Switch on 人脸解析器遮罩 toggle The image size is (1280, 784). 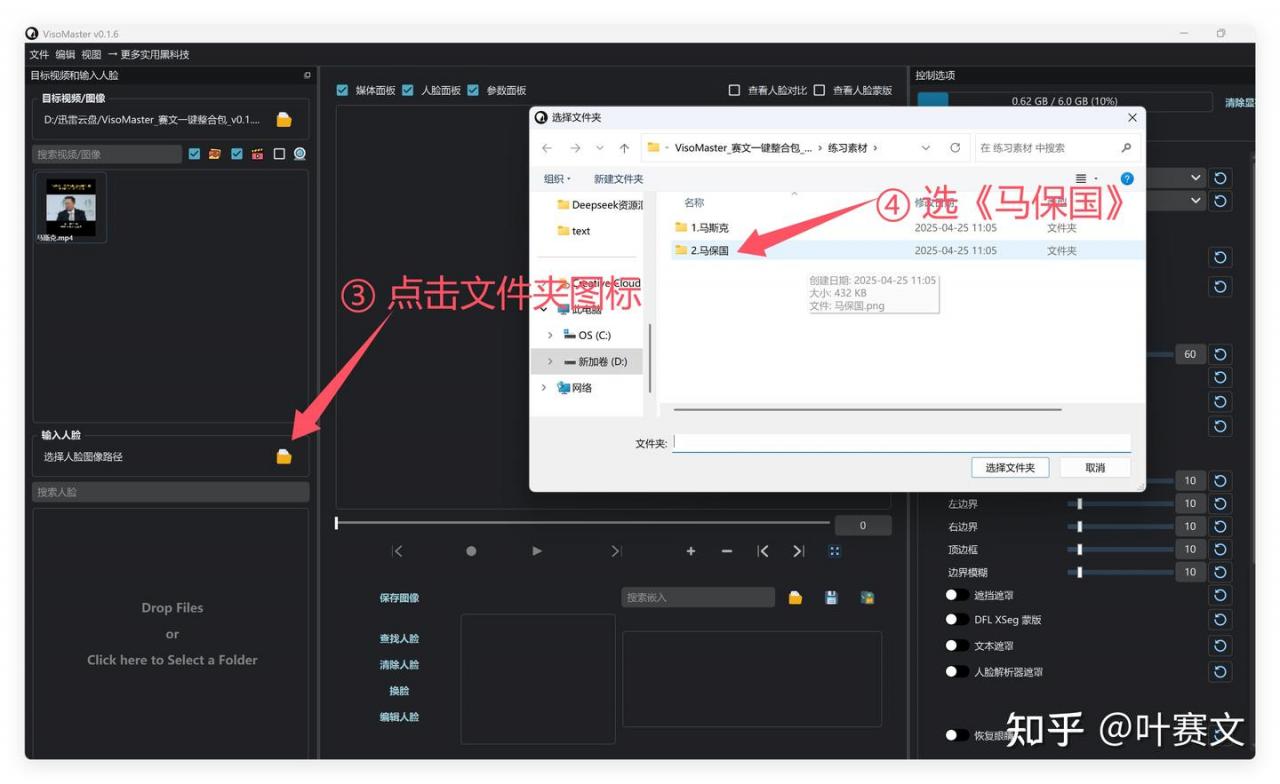[957, 672]
